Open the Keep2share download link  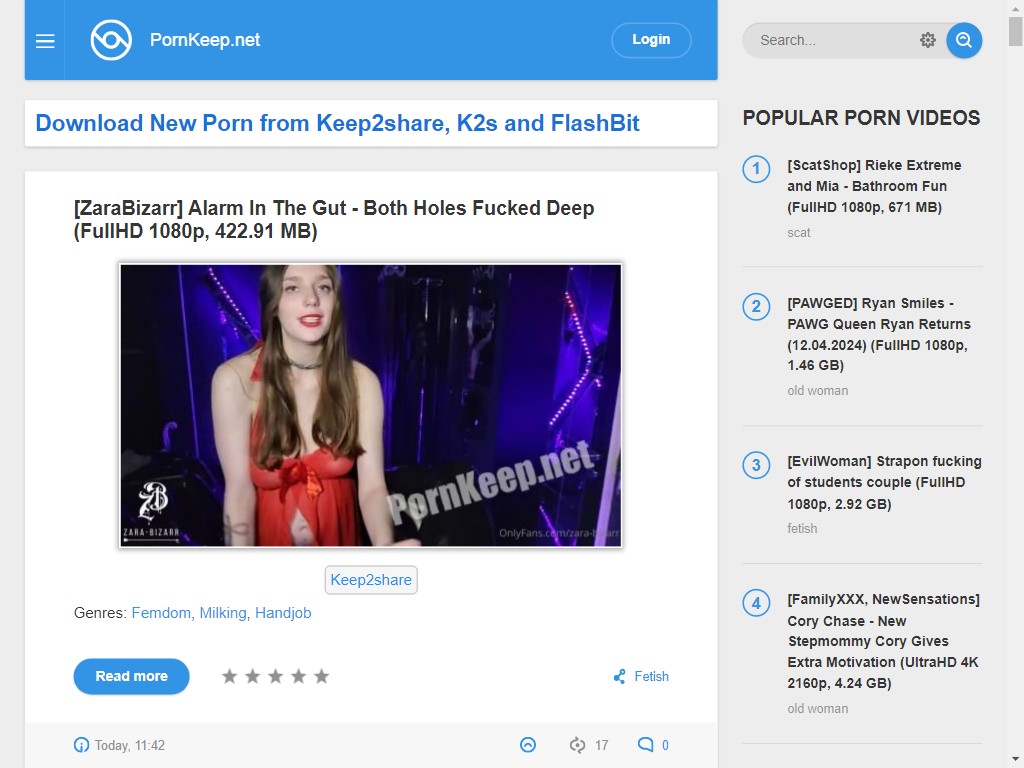tap(371, 580)
